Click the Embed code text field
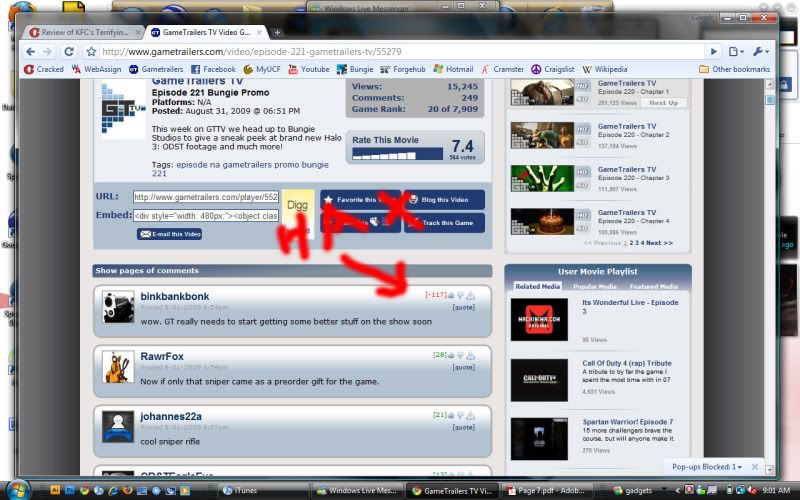 point(206,215)
